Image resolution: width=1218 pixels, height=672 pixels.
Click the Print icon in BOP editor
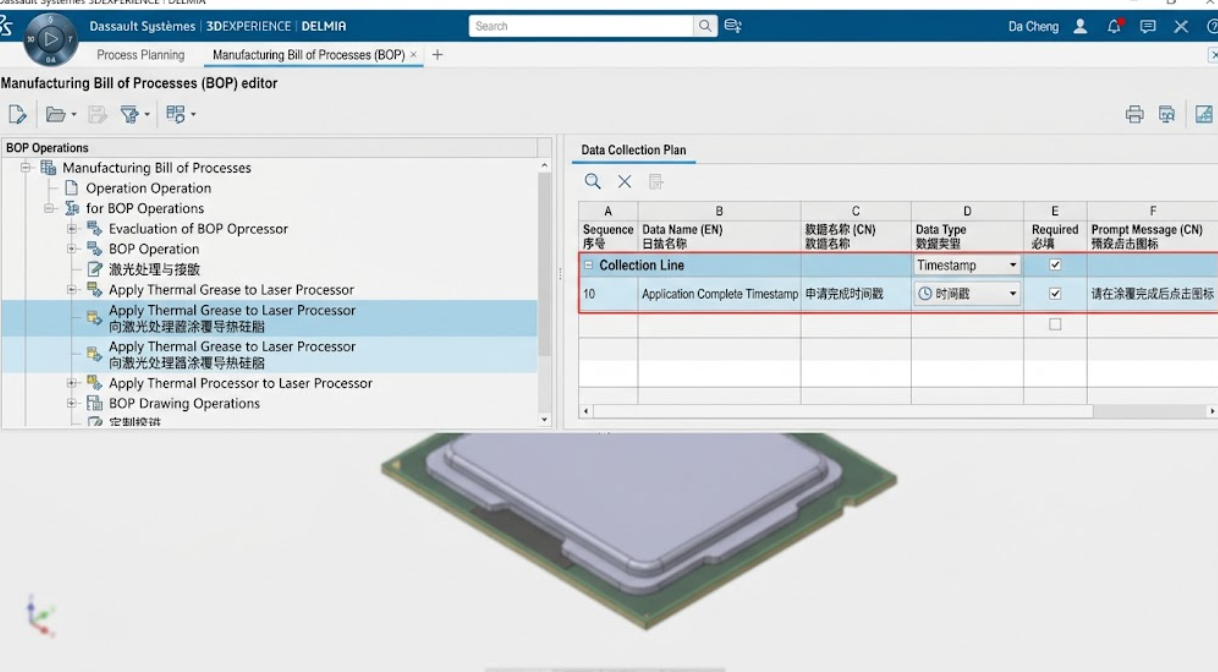pyautogui.click(x=1134, y=114)
